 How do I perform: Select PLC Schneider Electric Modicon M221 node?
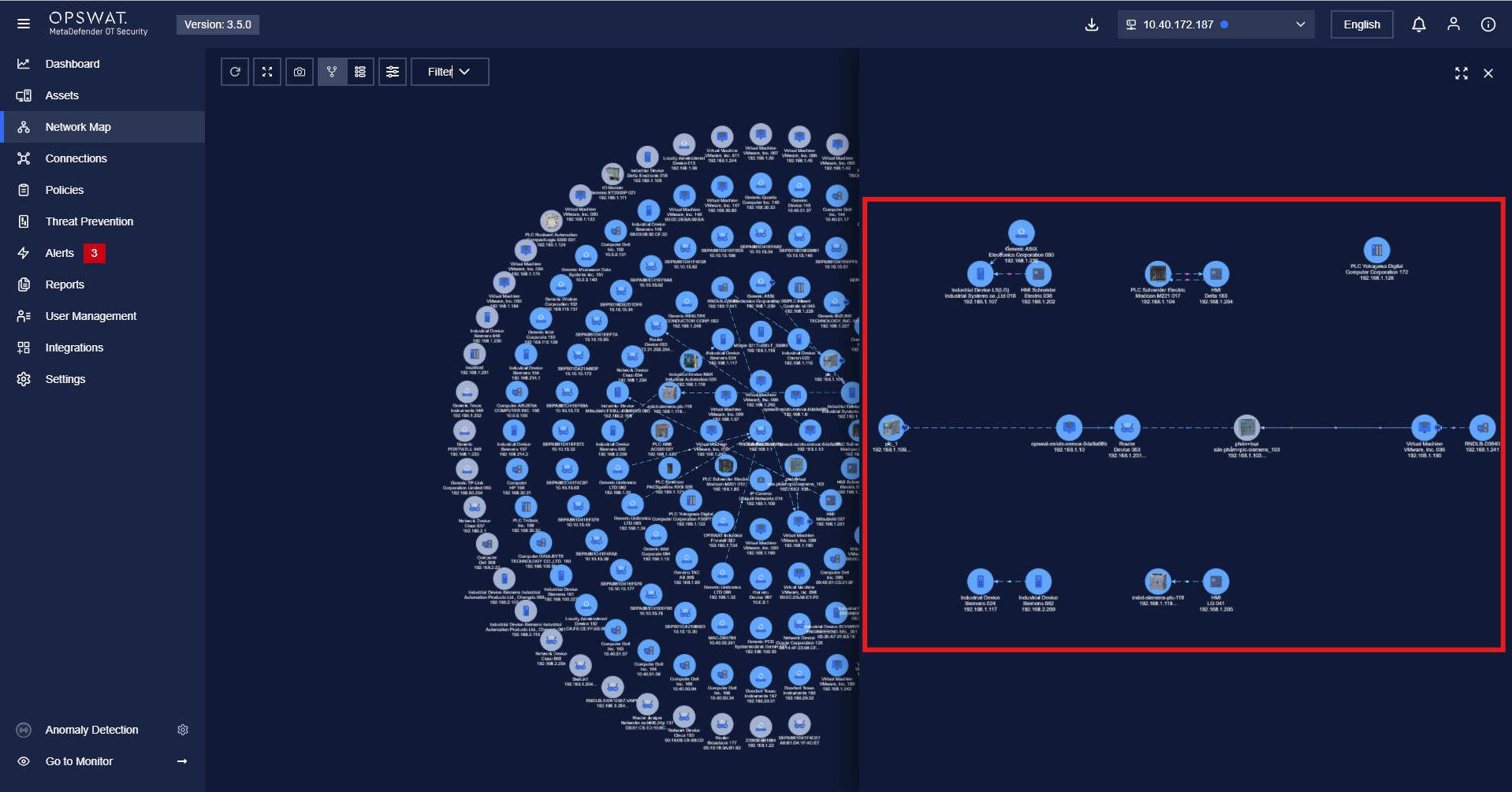click(x=1158, y=273)
